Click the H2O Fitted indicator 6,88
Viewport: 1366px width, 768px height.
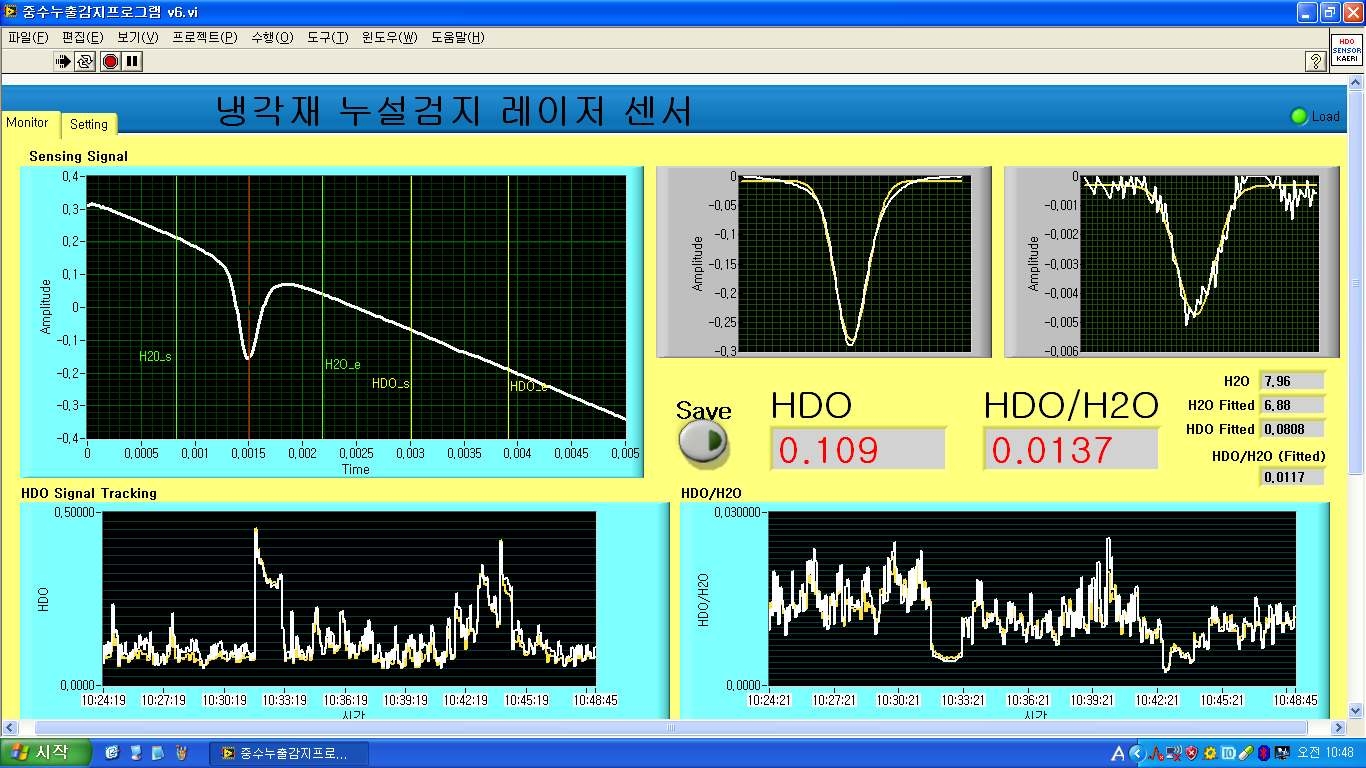(x=1292, y=405)
